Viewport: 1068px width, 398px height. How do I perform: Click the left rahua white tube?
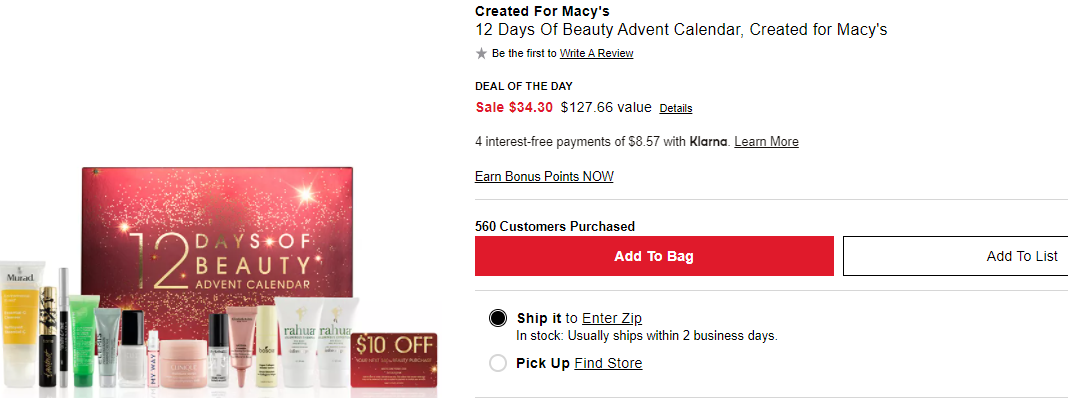tap(298, 341)
